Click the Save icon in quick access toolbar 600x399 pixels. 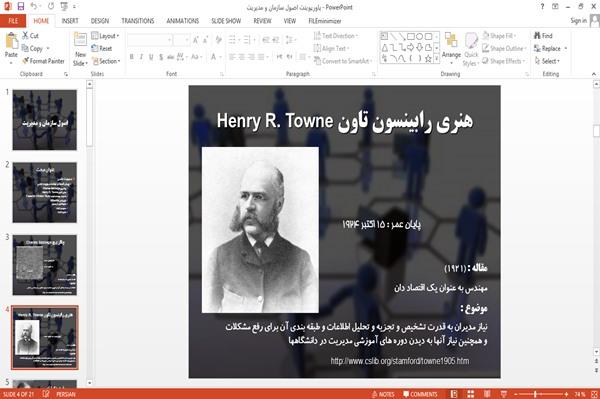point(20,7)
